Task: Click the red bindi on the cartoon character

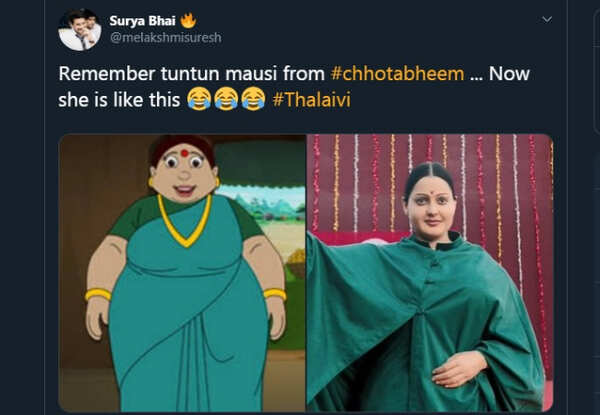Action: (x=184, y=153)
